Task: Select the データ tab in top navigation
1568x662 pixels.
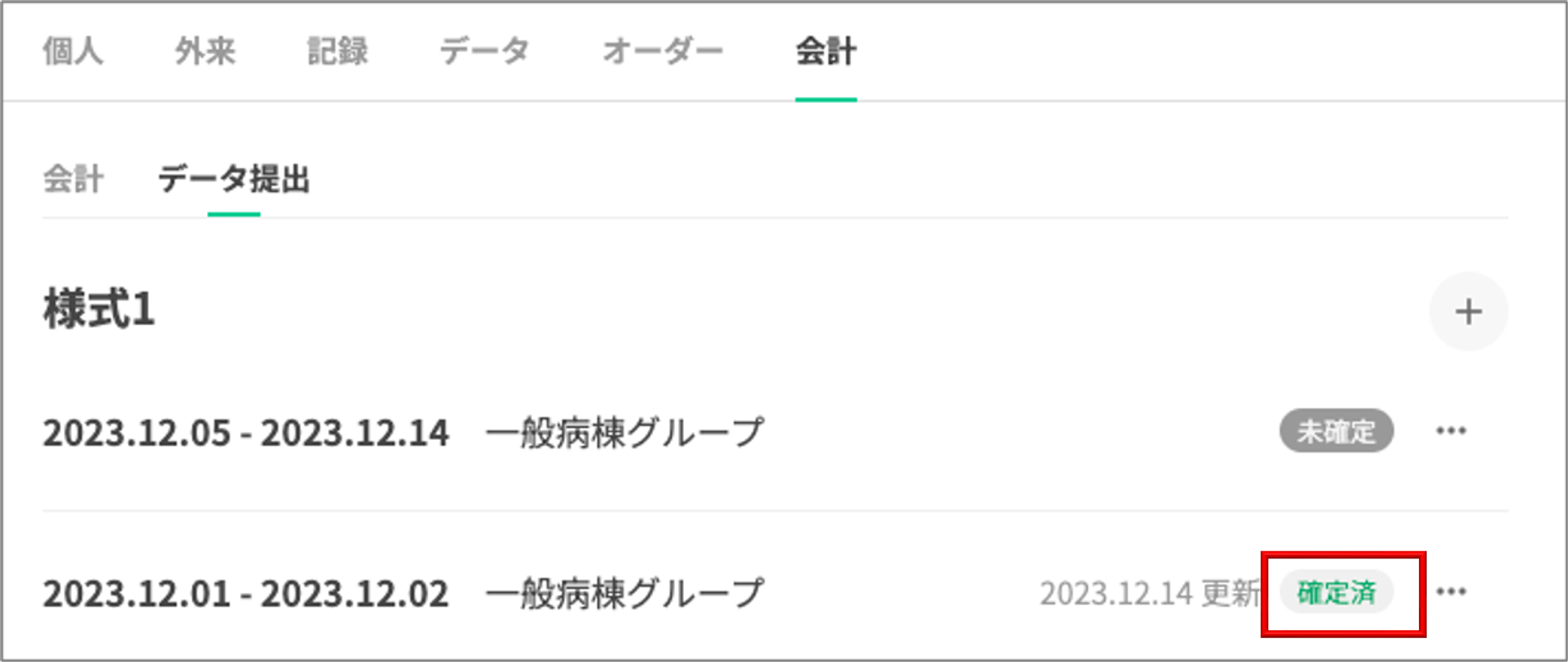Action: pos(484,52)
